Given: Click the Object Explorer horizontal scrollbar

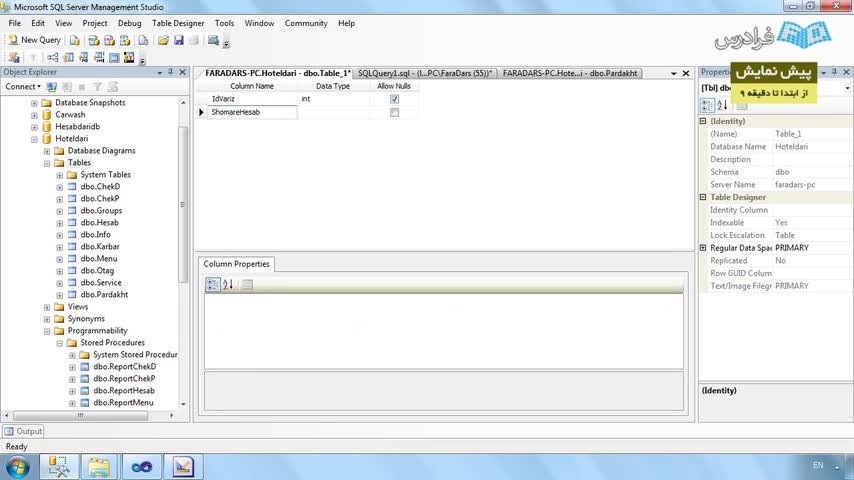Looking at the screenshot, I should pyautogui.click(x=81, y=415).
